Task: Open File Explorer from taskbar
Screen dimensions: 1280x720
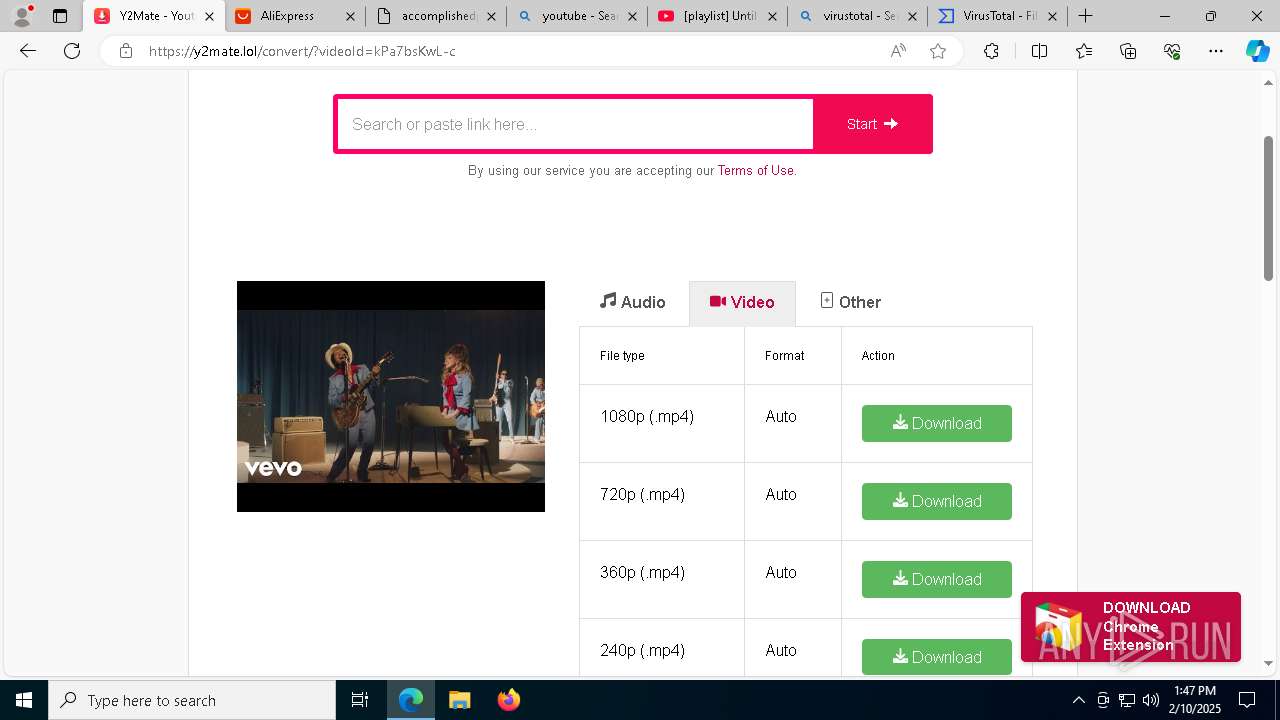Action: click(x=459, y=700)
